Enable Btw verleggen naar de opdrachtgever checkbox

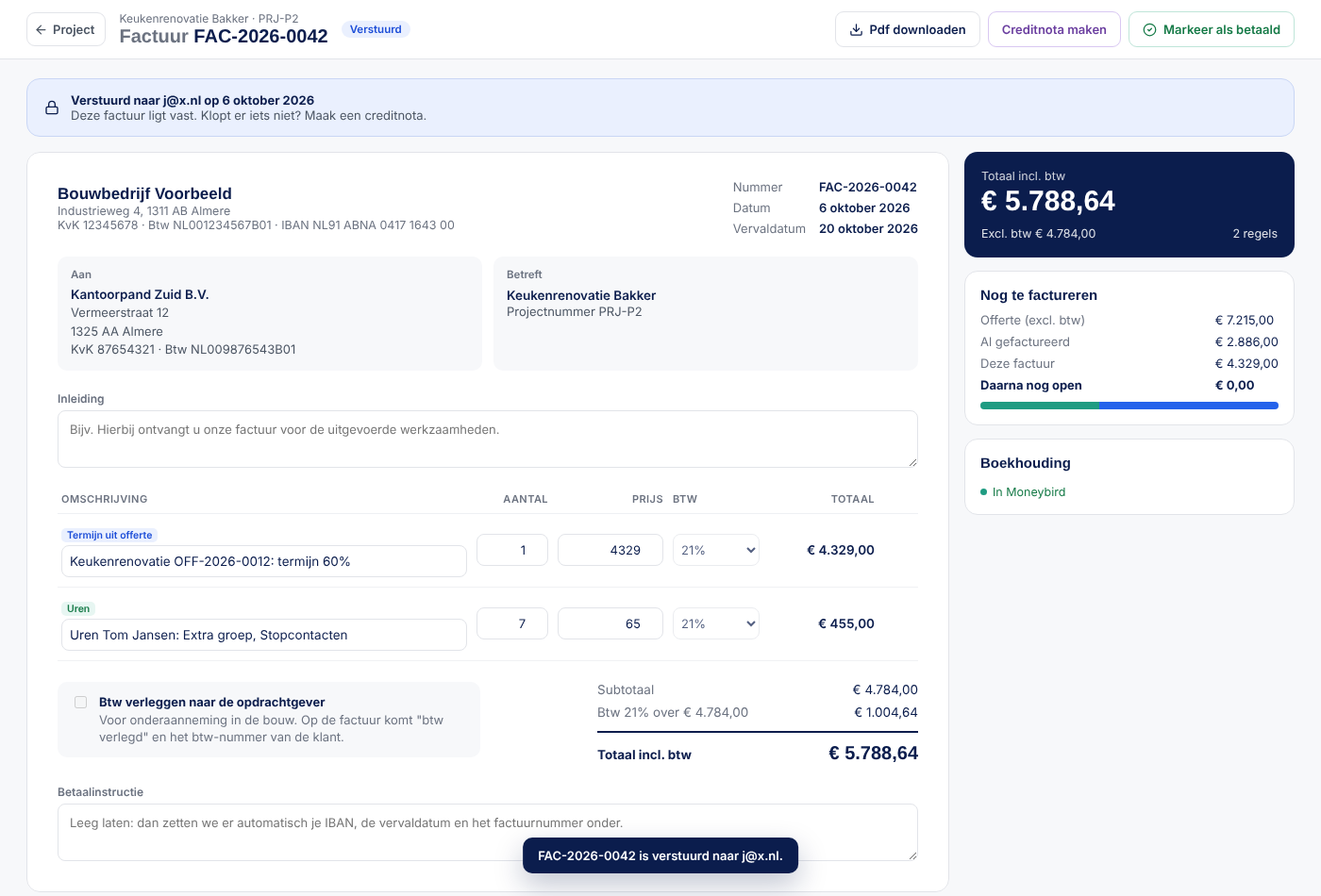pyautogui.click(x=80, y=702)
